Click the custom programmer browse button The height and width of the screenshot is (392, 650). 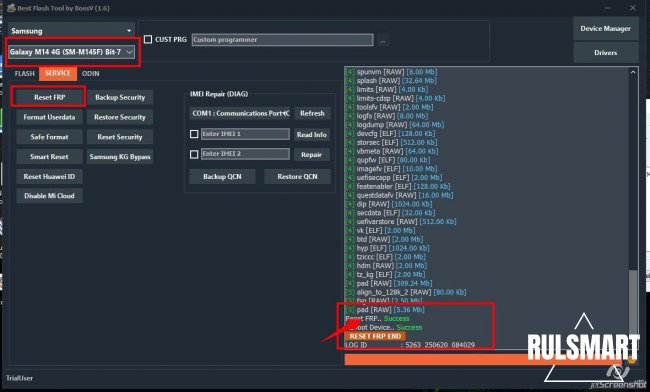(x=382, y=40)
